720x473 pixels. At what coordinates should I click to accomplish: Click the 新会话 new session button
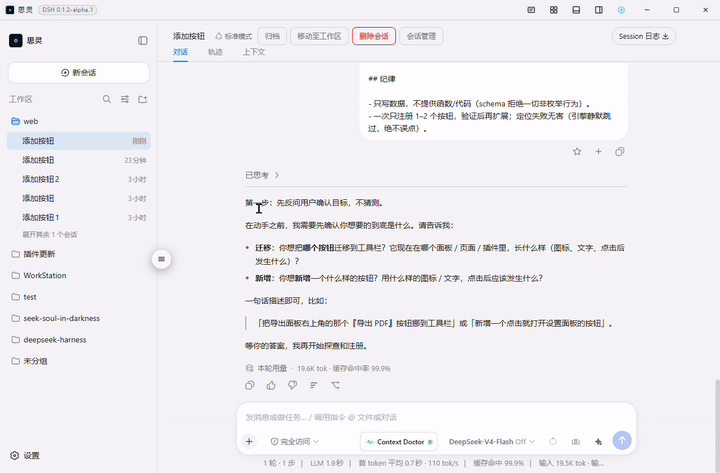click(x=79, y=73)
